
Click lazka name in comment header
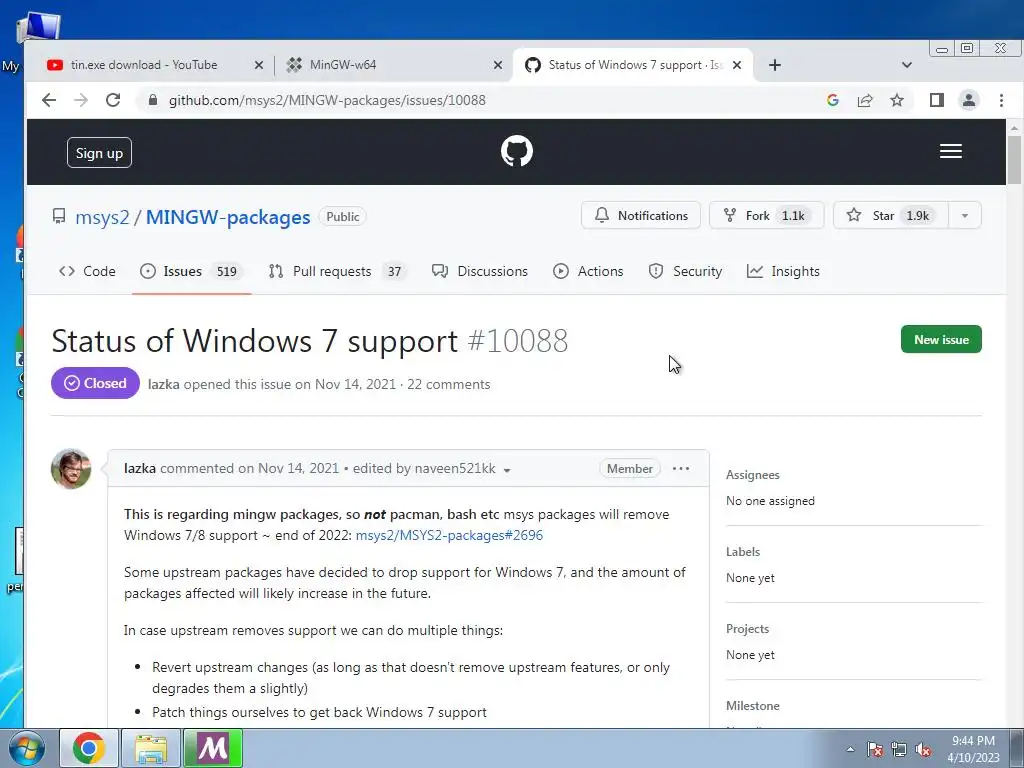pyautogui.click(x=140, y=468)
